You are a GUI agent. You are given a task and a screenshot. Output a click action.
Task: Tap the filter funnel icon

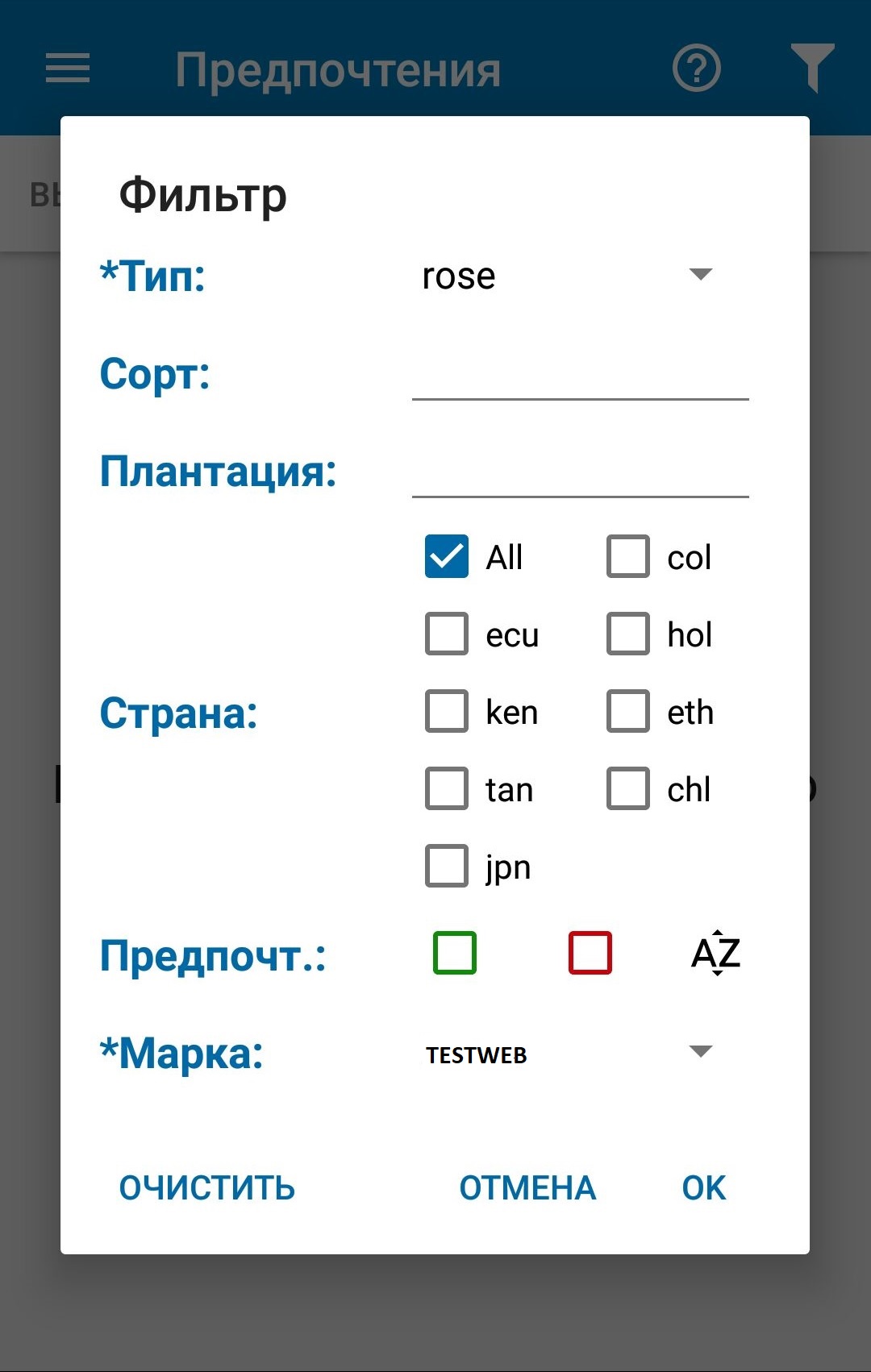[x=811, y=69]
